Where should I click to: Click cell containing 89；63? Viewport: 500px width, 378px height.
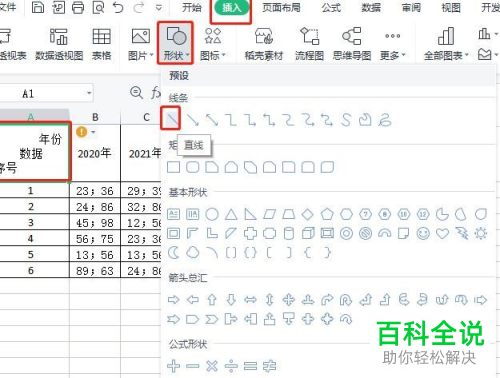tap(95, 271)
